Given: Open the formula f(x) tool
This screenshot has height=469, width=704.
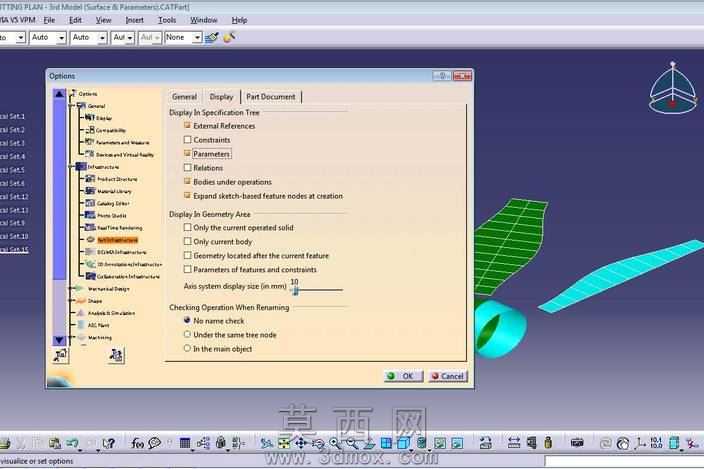Looking at the screenshot, I should click(x=137, y=443).
